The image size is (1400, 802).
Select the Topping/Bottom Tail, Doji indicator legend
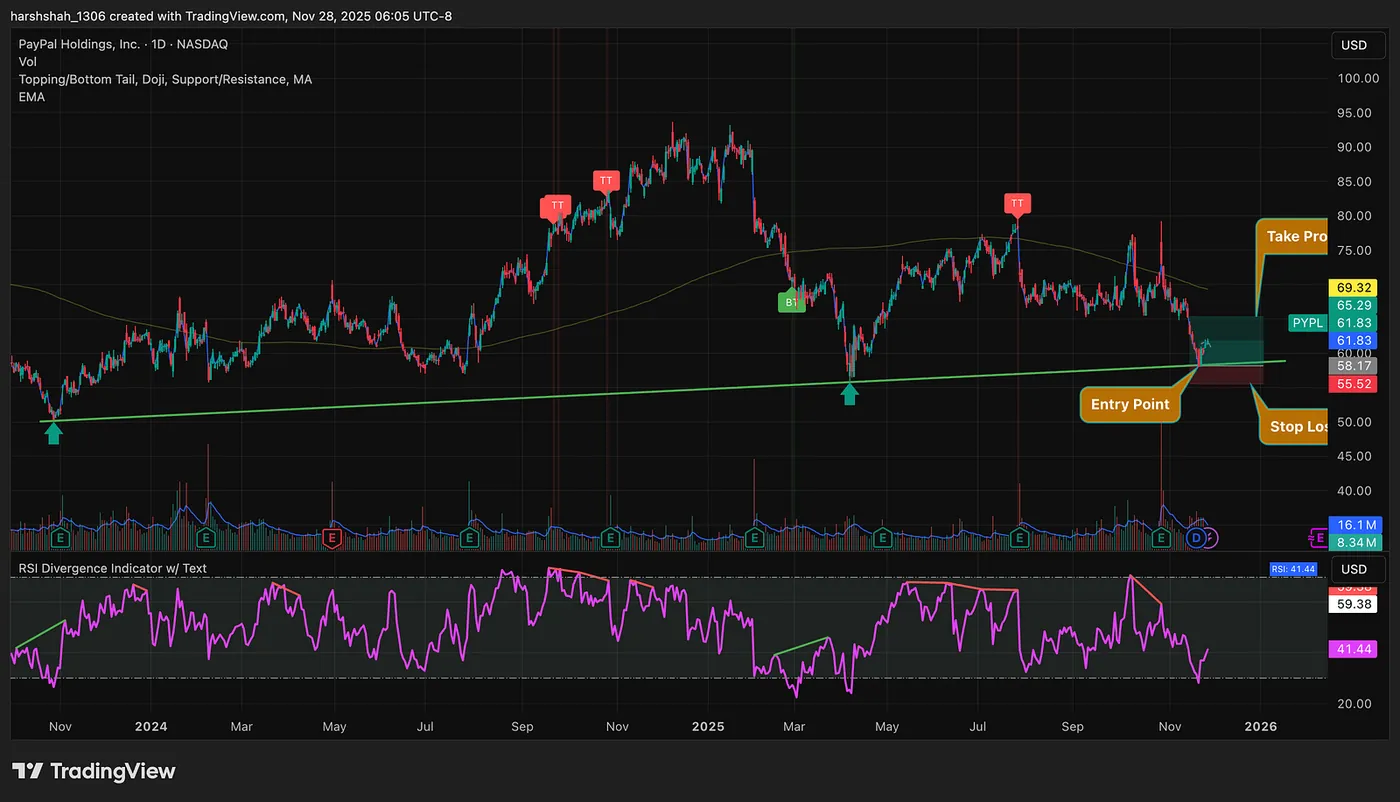pos(165,79)
